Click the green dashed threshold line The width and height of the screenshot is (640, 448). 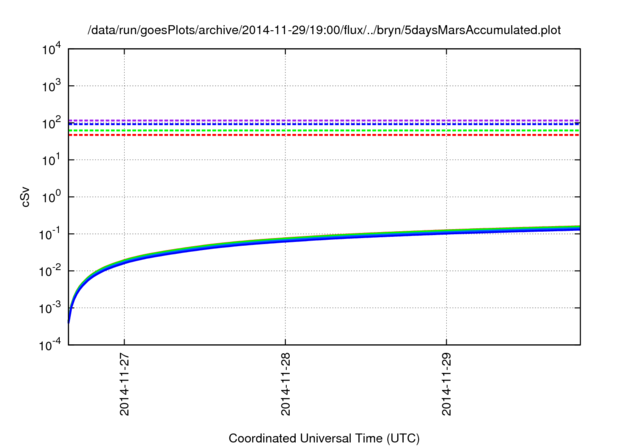click(324, 131)
